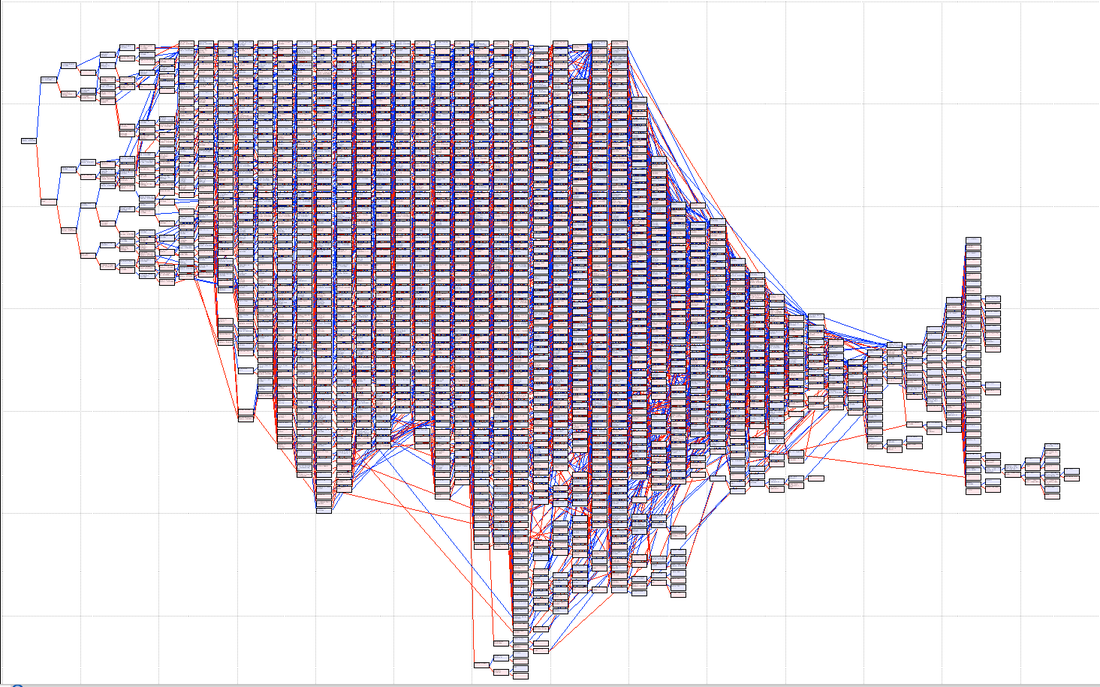1100x687 pixels.
Task: Click the upper node of the graph's rightmost pair
Action: tap(1071, 472)
